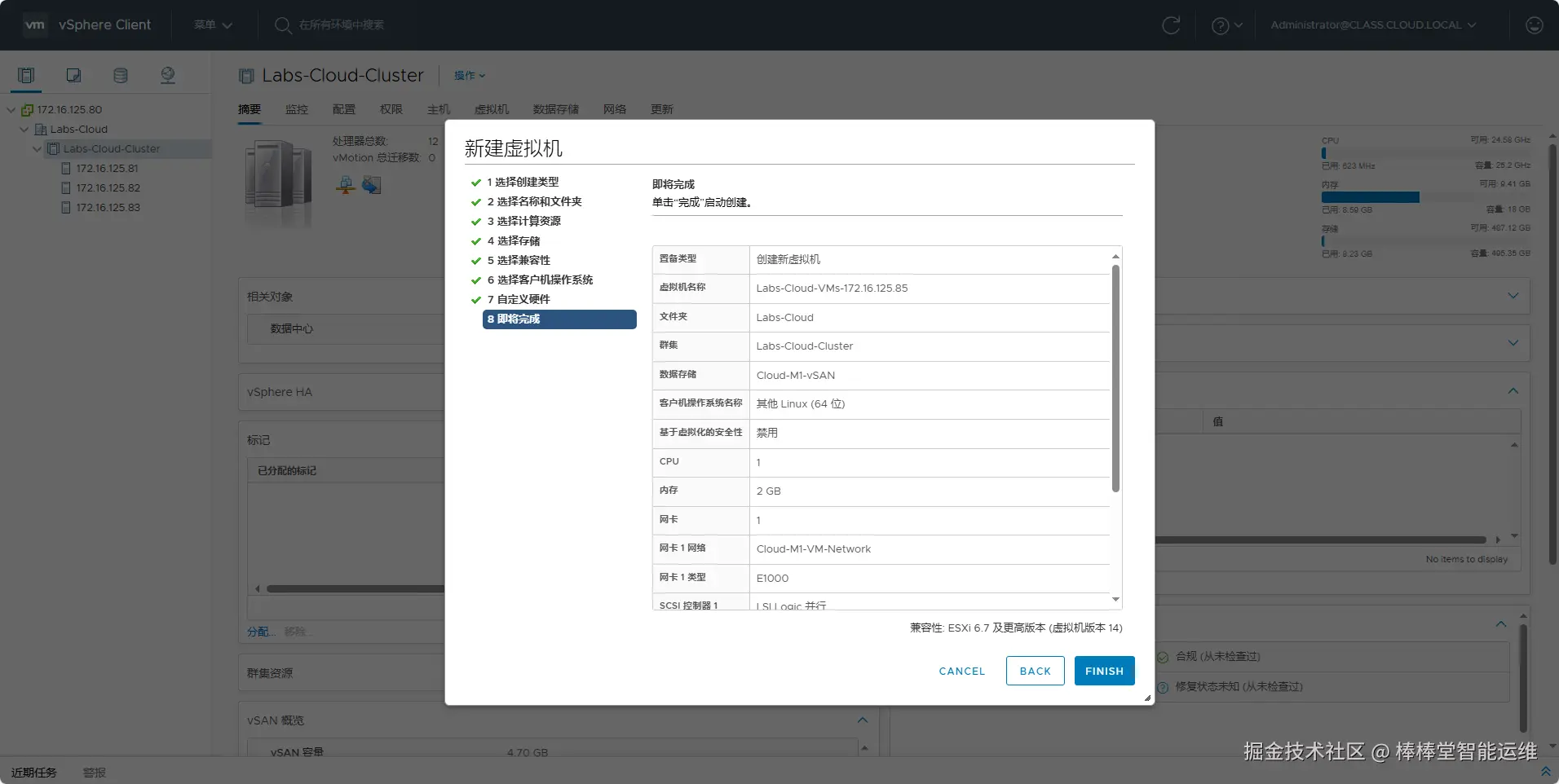Select Labs-Cloud-Cluster in the inventory tree
Image resolution: width=1559 pixels, height=784 pixels.
click(x=112, y=149)
